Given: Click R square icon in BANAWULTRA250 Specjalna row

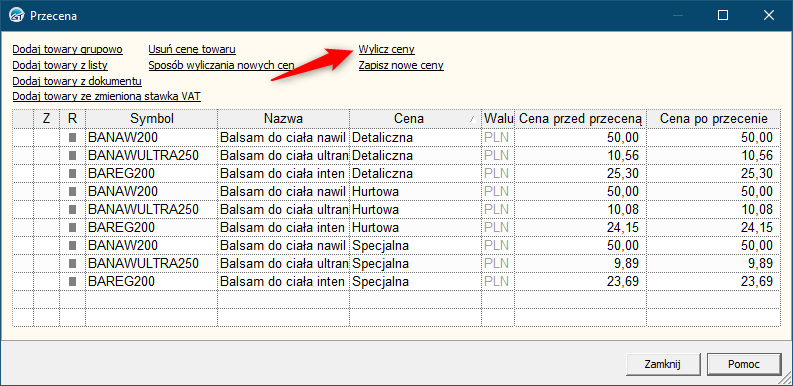Looking at the screenshot, I should 72,264.
